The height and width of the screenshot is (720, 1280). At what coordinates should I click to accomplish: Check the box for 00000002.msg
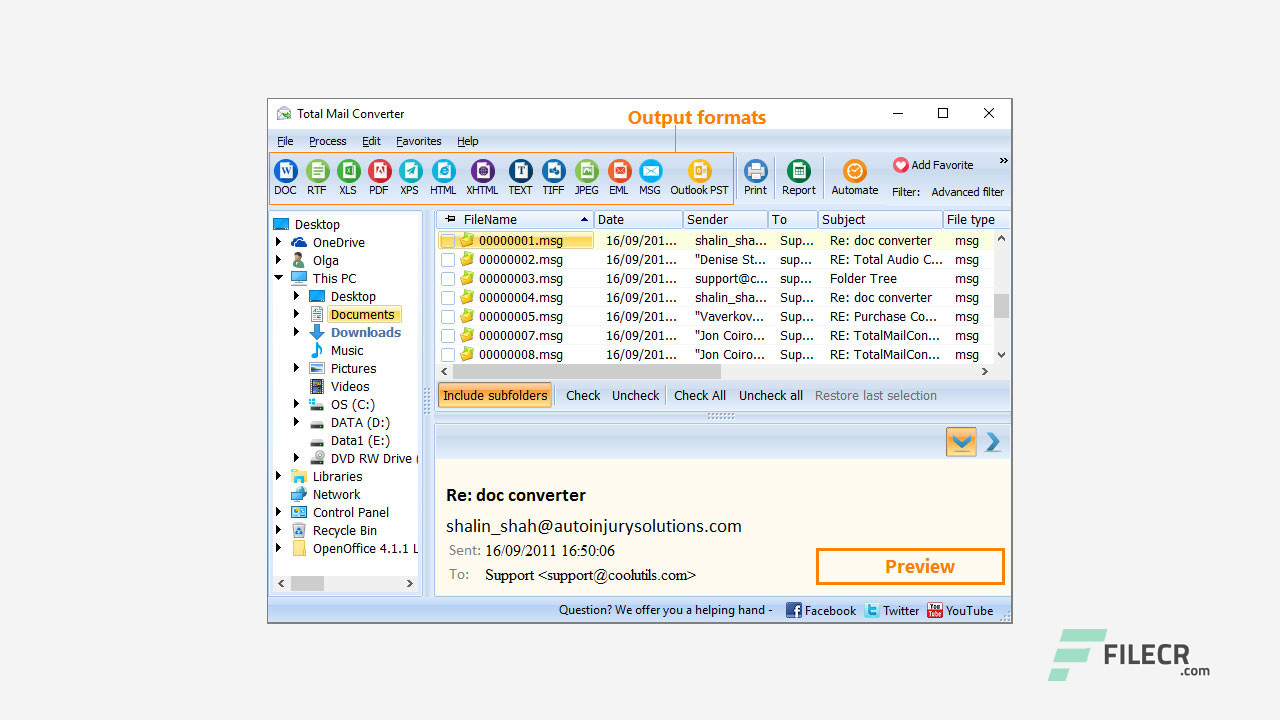[448, 260]
